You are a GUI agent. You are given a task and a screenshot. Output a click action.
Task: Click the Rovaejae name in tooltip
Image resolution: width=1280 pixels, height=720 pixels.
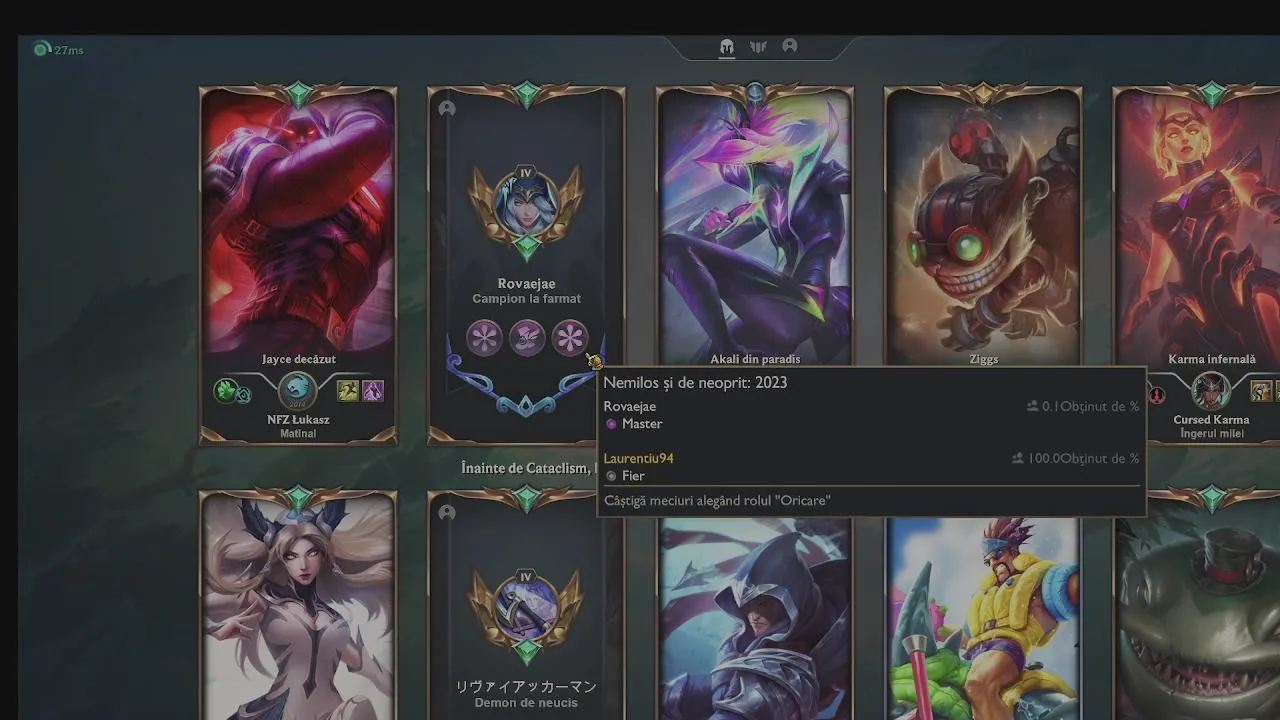tap(630, 406)
